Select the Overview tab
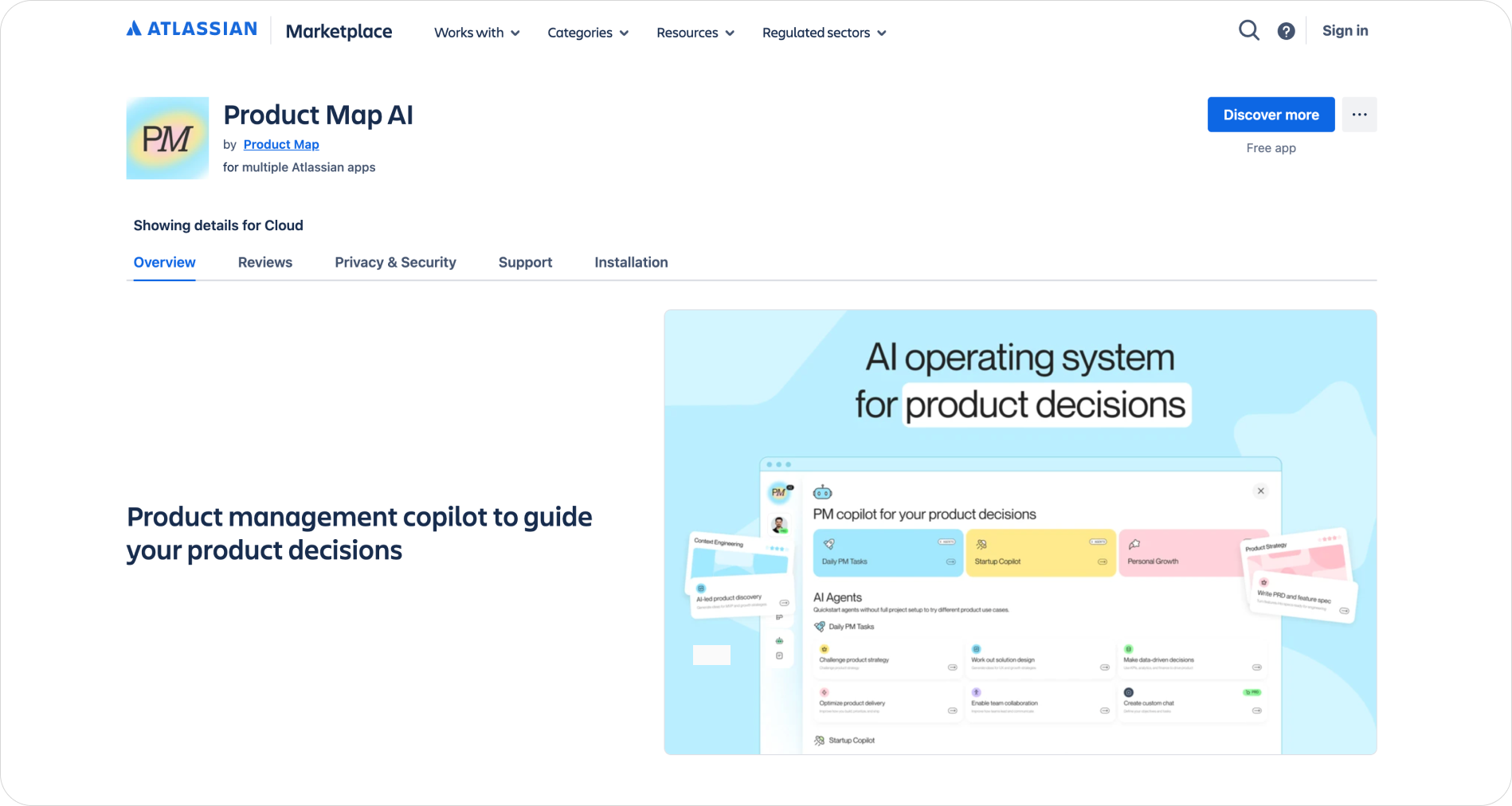This screenshot has width=1512, height=806. click(x=164, y=263)
